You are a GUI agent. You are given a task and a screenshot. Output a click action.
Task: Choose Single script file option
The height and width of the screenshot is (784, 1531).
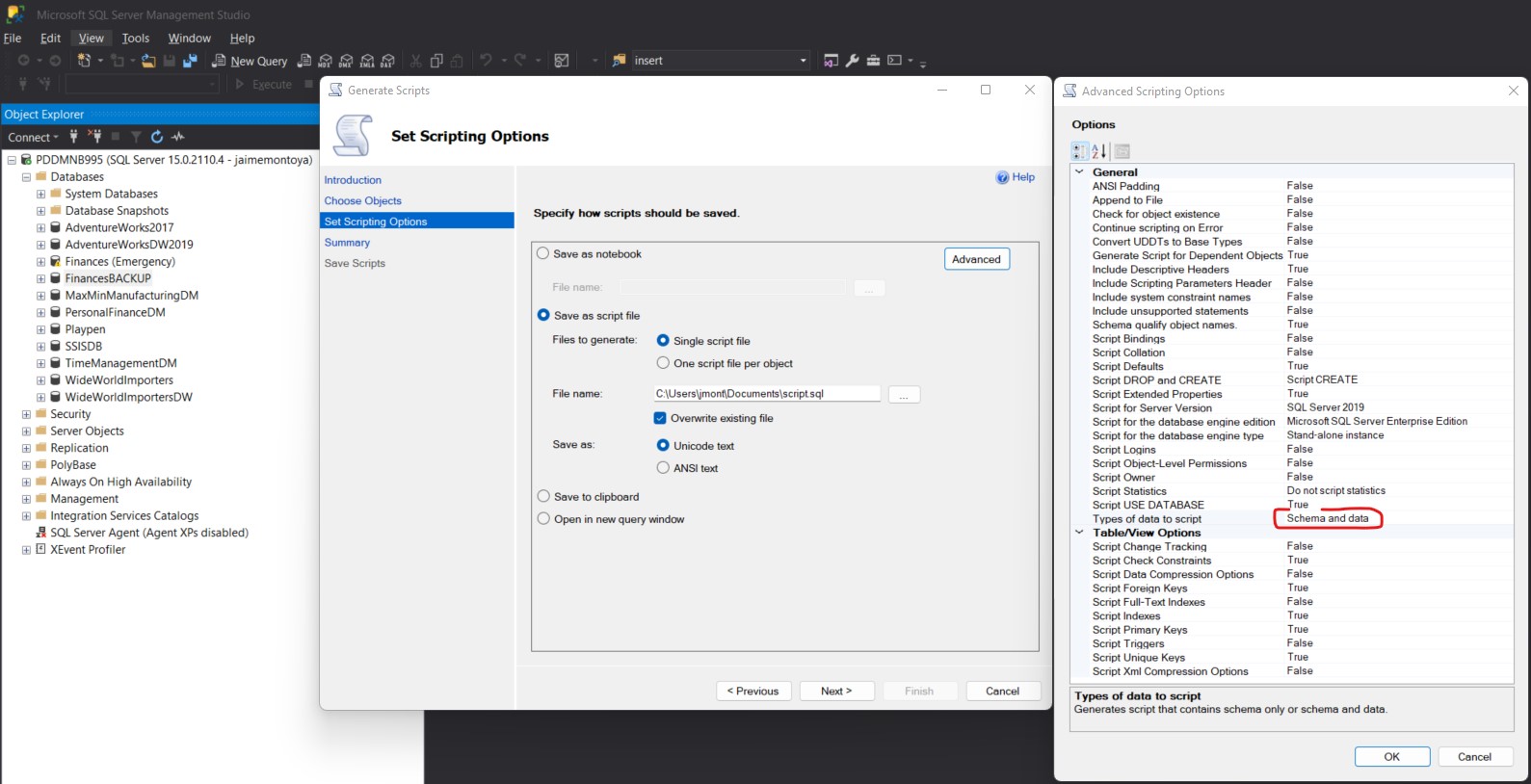(x=663, y=340)
